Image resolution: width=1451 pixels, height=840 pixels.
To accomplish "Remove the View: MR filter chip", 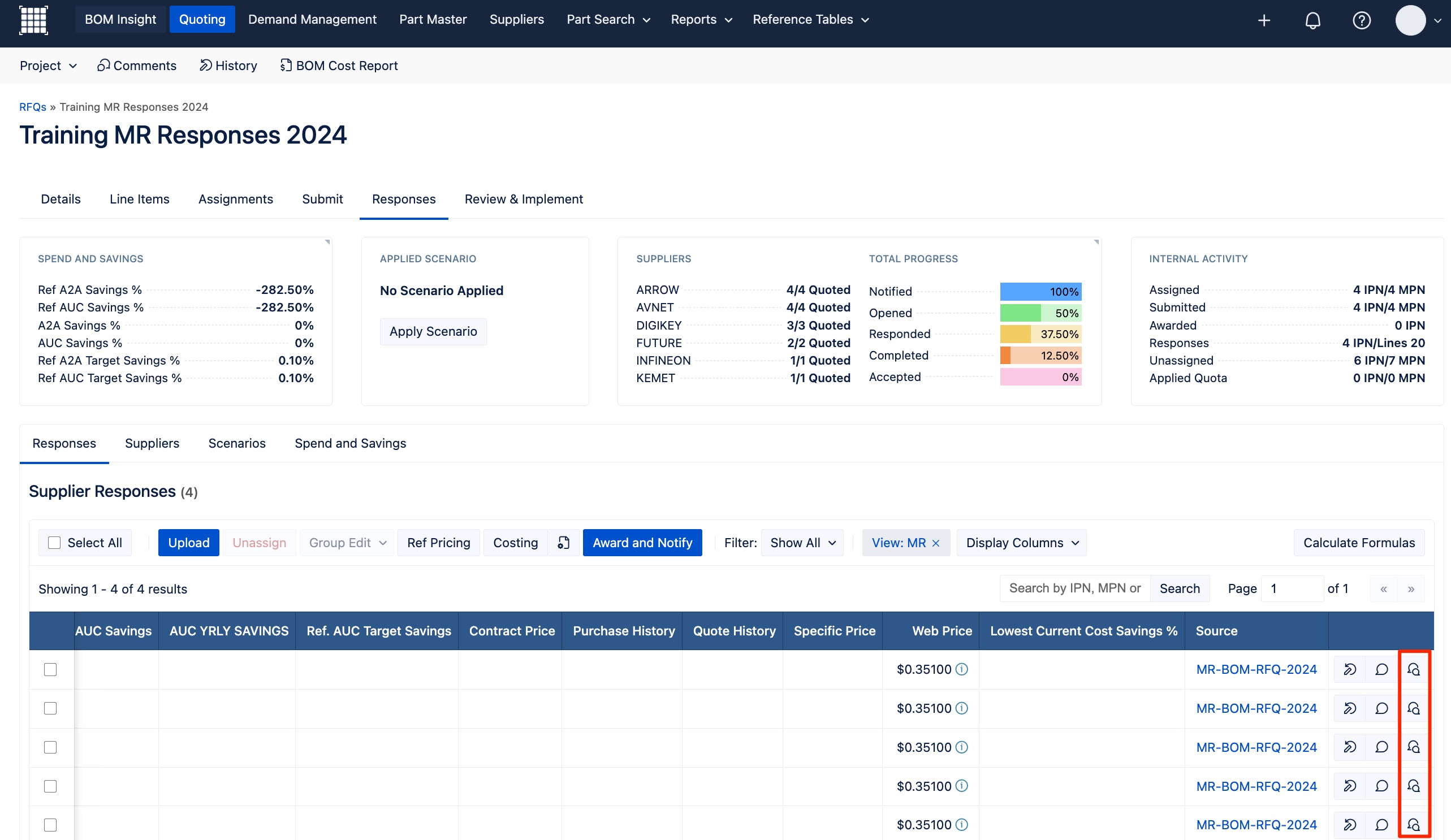I will pos(936,543).
